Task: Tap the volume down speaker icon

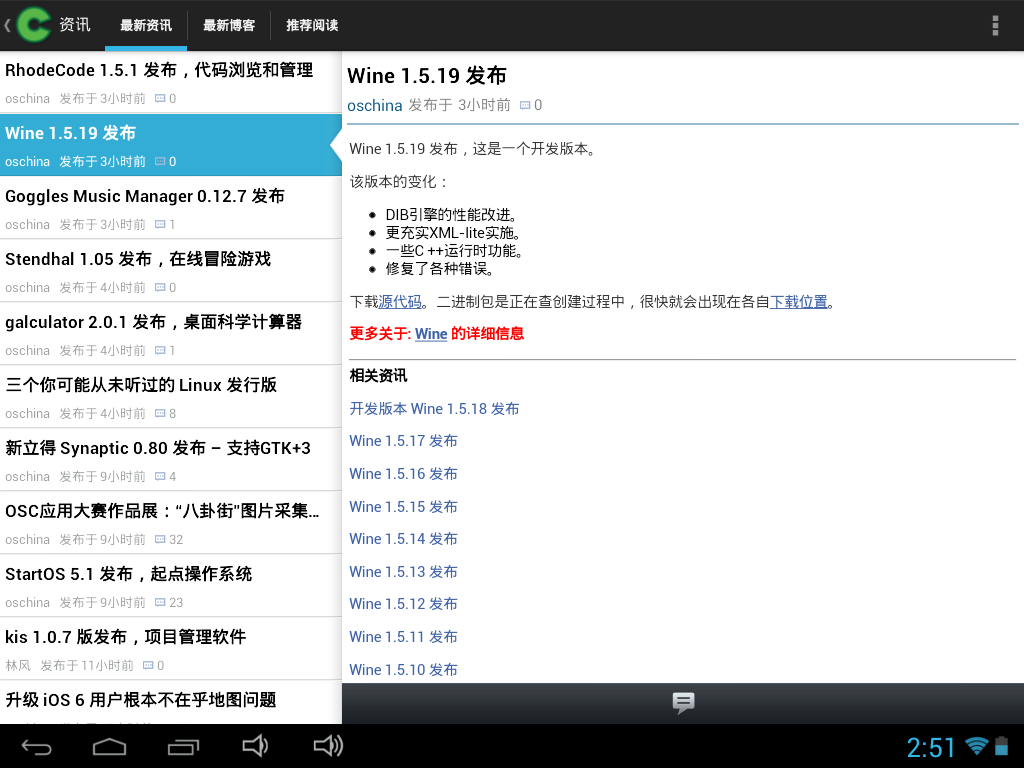Action: [255, 746]
